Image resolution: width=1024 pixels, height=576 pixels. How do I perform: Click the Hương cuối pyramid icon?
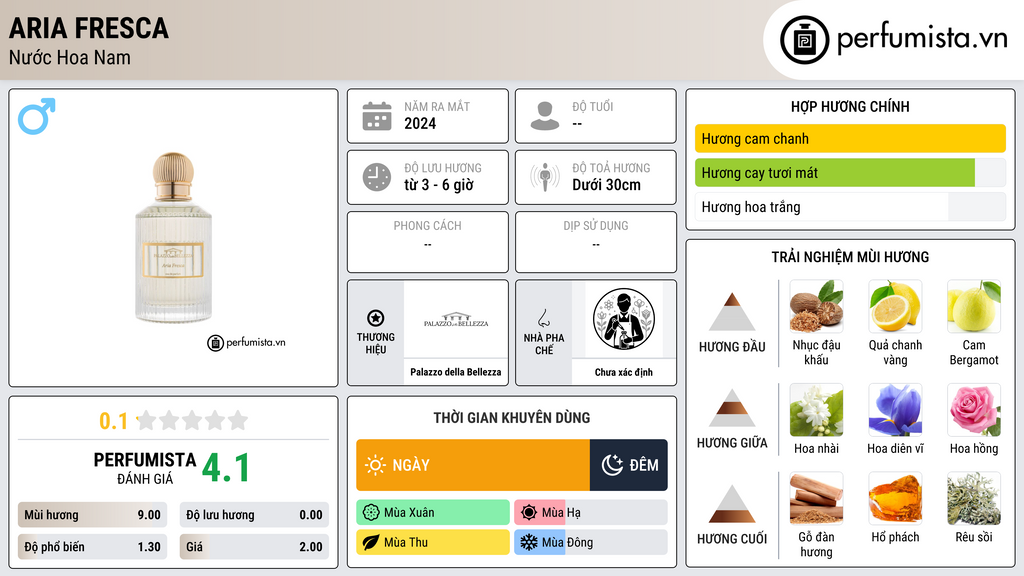tap(732, 504)
